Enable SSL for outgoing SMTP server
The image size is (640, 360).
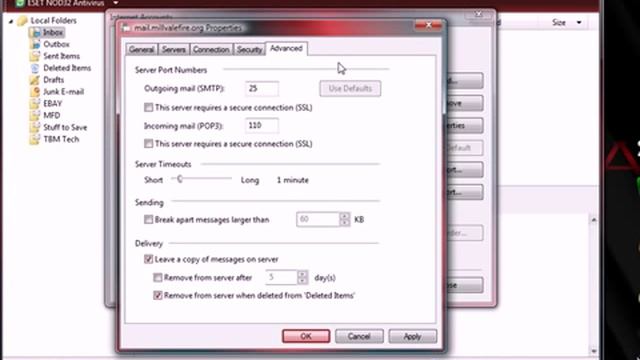tap(148, 107)
